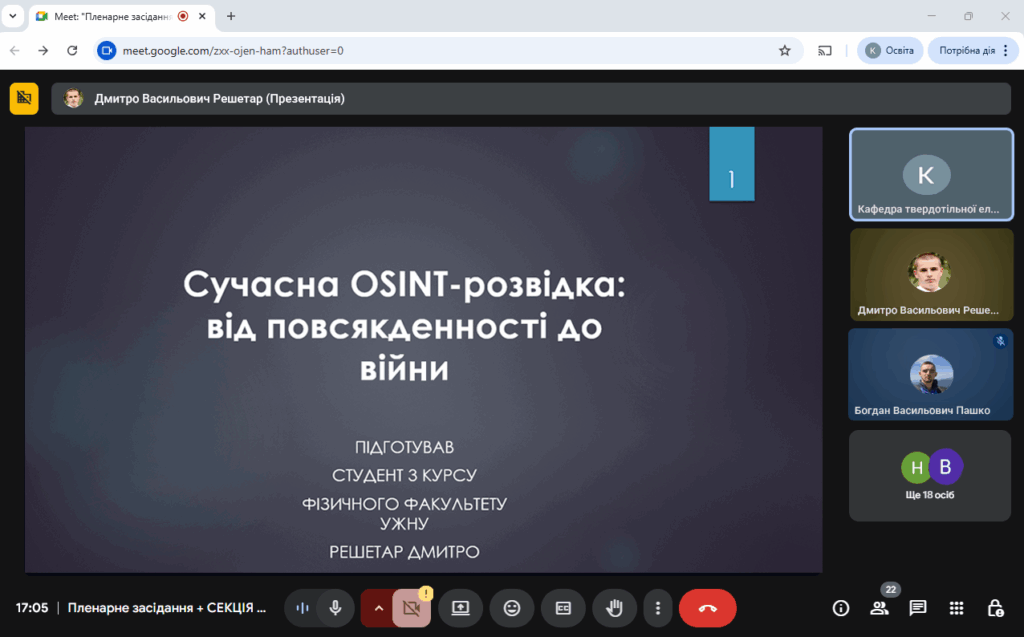Image resolution: width=1024 pixels, height=637 pixels.
Task: Open the tab search dropdown arrow
Action: pyautogui.click(x=13, y=16)
